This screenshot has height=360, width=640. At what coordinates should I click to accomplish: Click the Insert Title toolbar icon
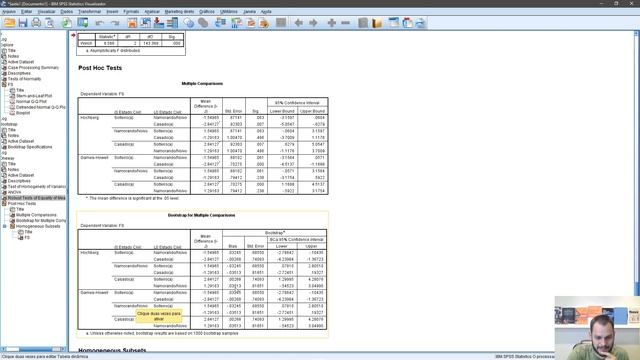407,23
